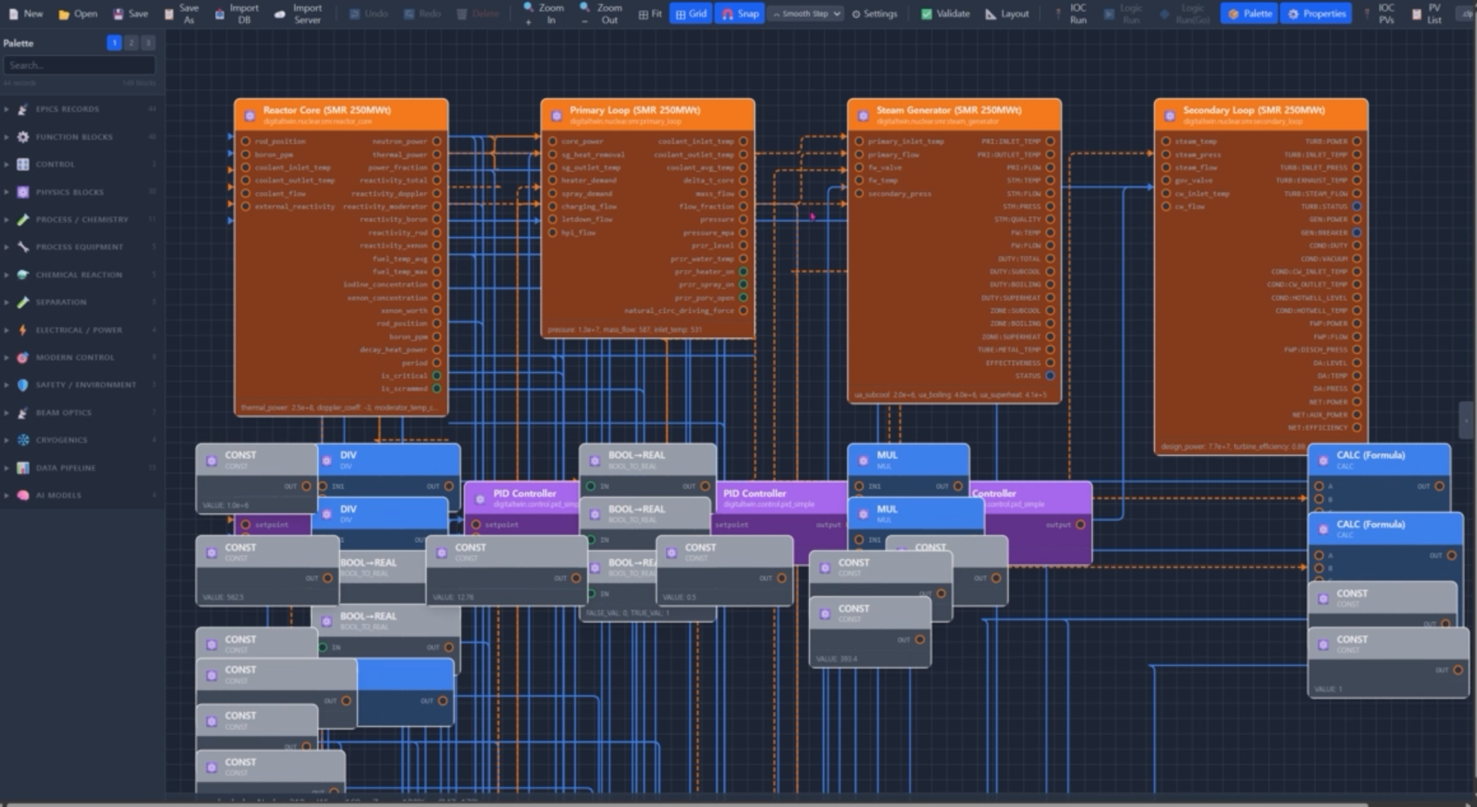Create a new diagram with New
The height and width of the screenshot is (807, 1477).
coord(26,14)
